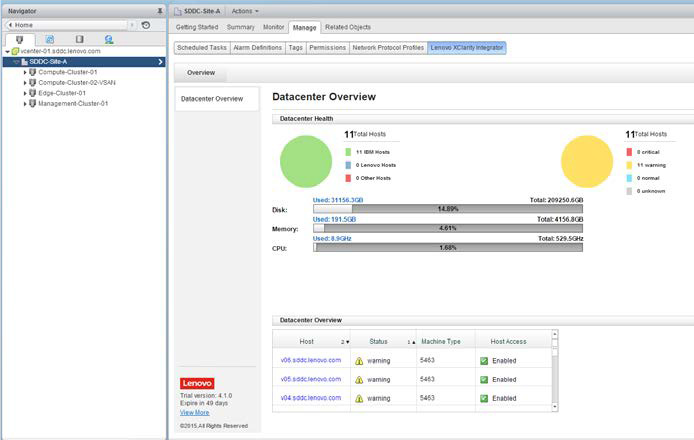Open the Getting Started tab
The image size is (694, 440).
pos(197,27)
